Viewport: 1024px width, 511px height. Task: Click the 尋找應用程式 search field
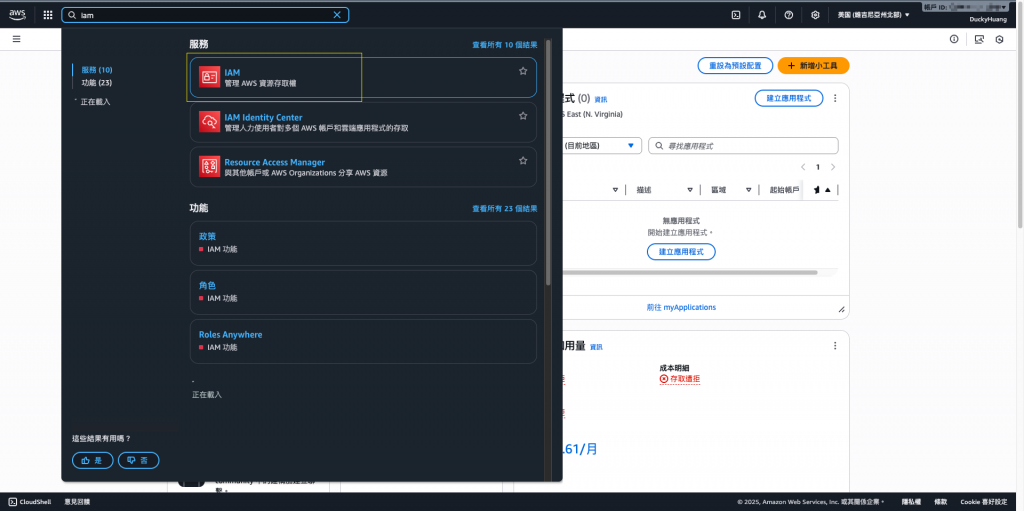[x=743, y=146]
